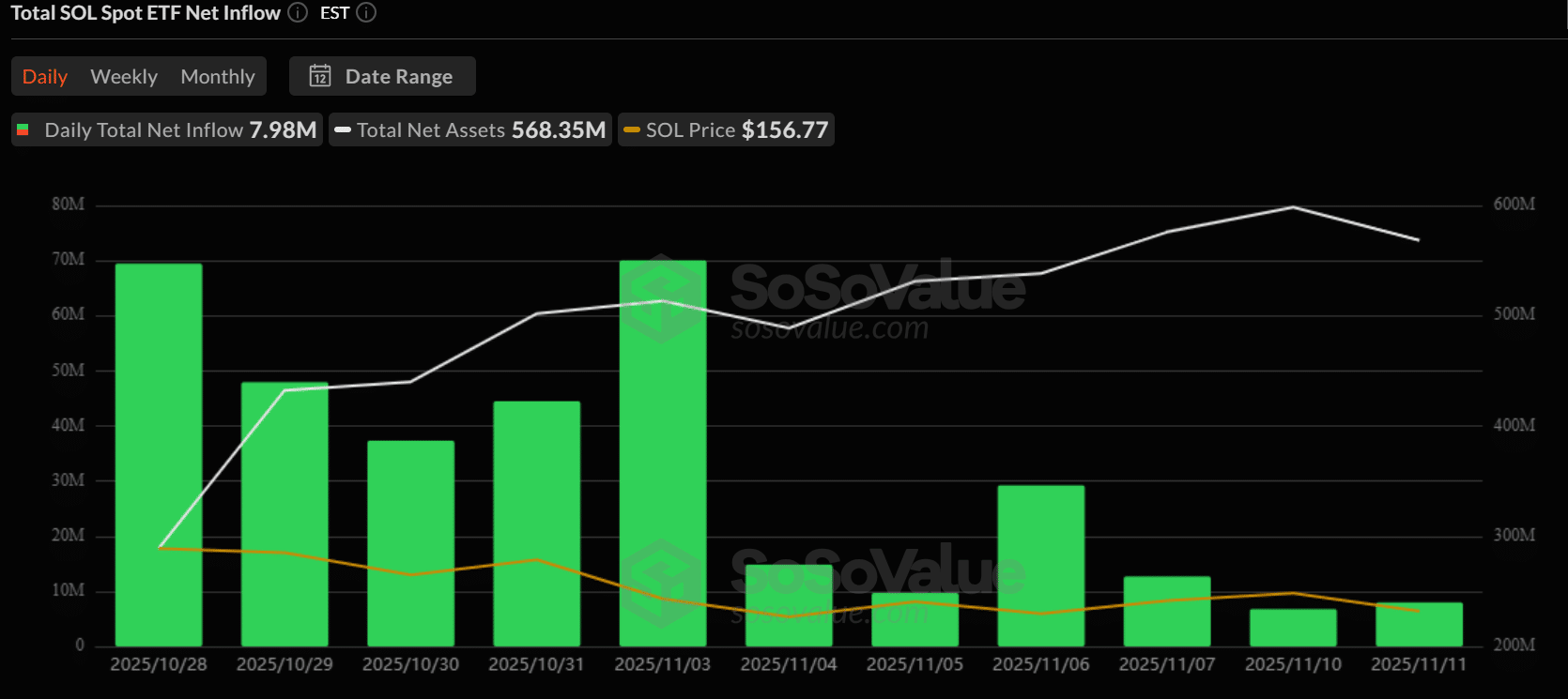Click the green/red inflow legend swatch

23,129
